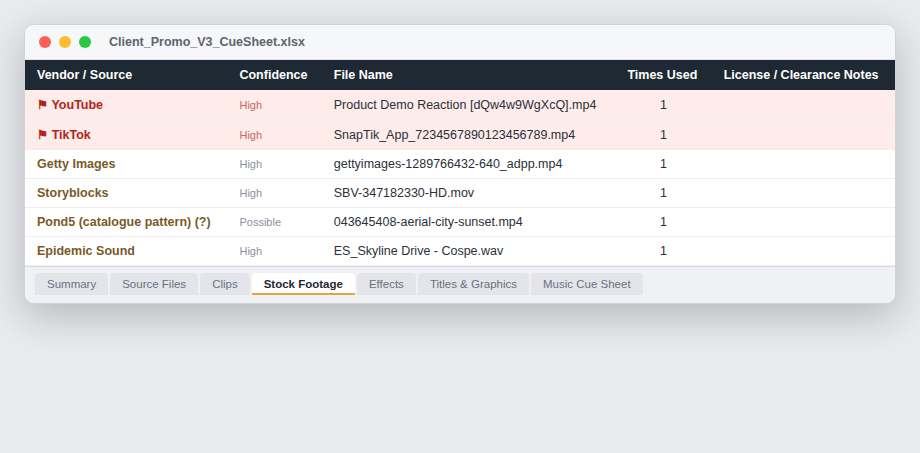Switch to Titles & Graphics tab
Screen dimensions: 920x453
[473, 284]
